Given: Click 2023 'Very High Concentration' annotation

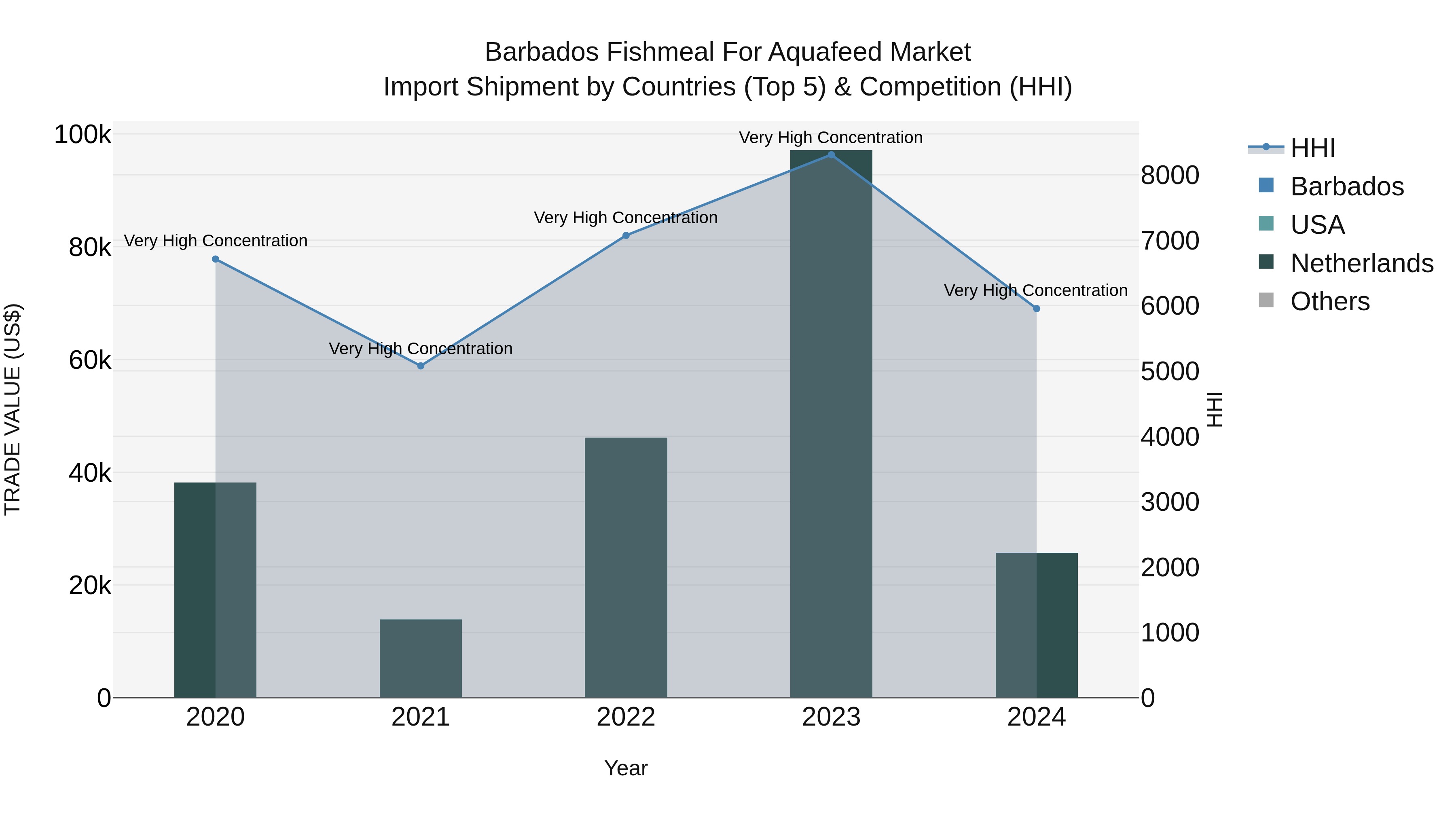Looking at the screenshot, I should click(831, 138).
